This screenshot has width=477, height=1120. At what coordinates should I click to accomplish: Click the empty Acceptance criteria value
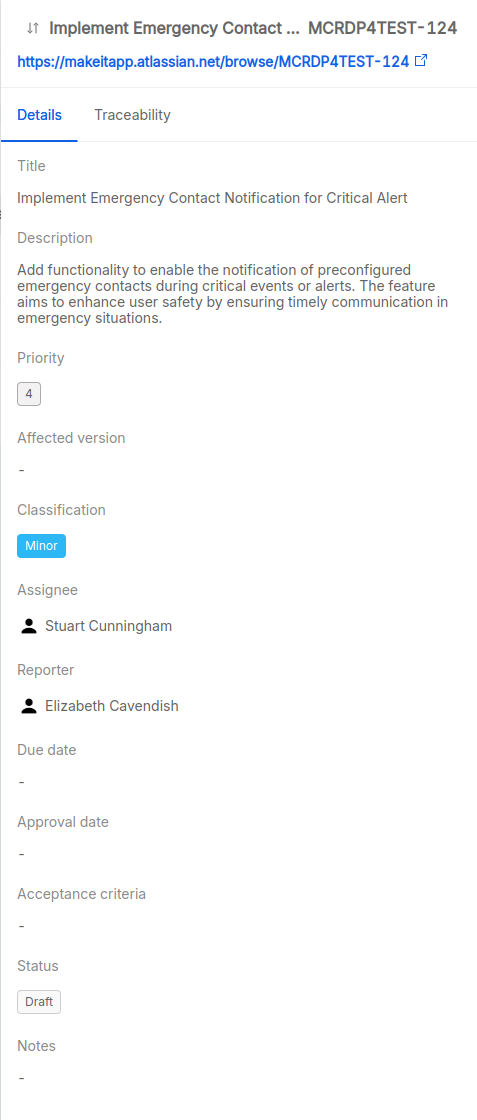21,926
